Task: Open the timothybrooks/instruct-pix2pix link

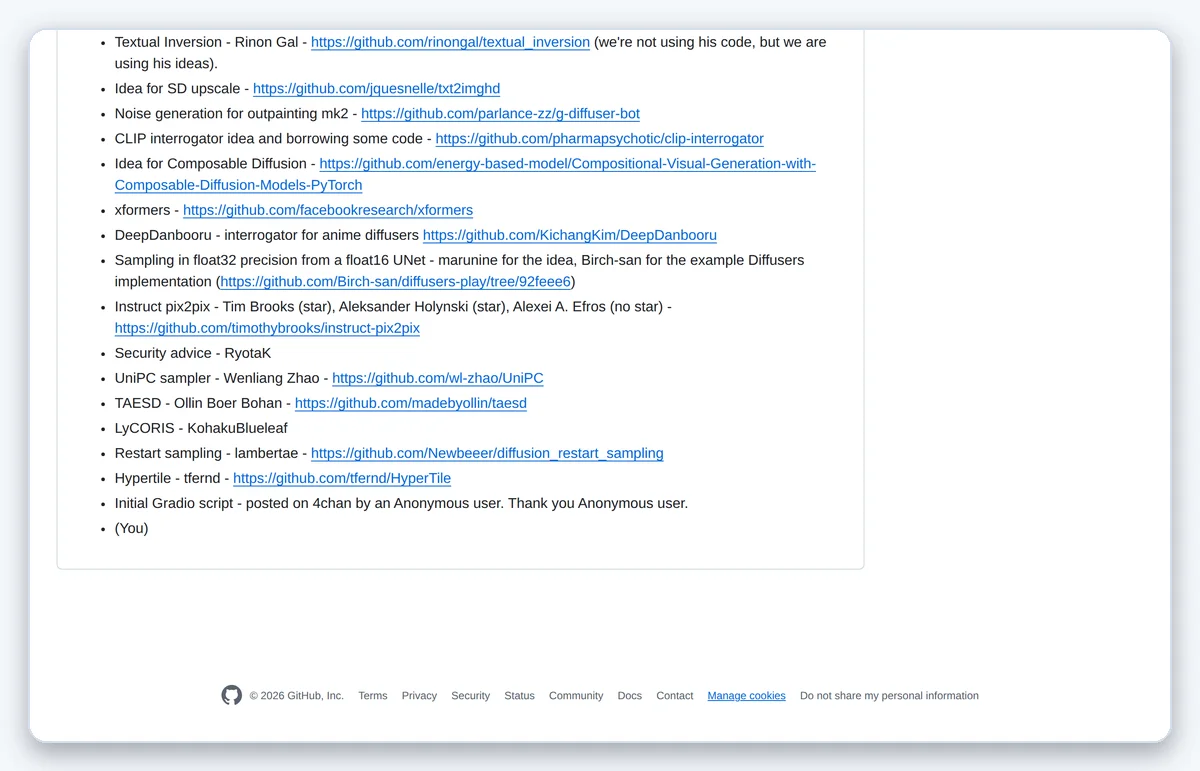Action: 267,328
